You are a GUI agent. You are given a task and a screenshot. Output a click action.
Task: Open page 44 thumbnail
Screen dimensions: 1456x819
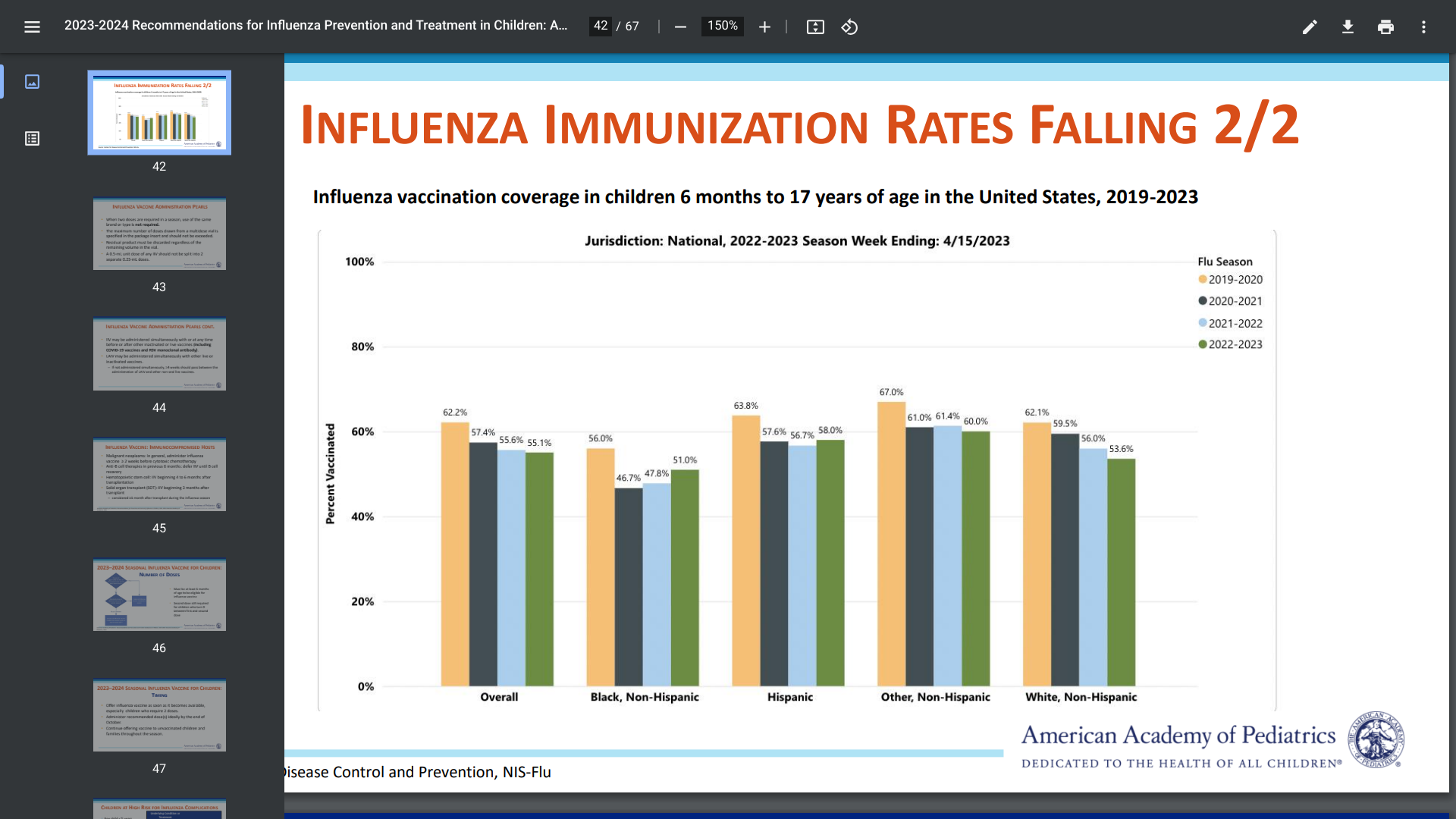[159, 354]
